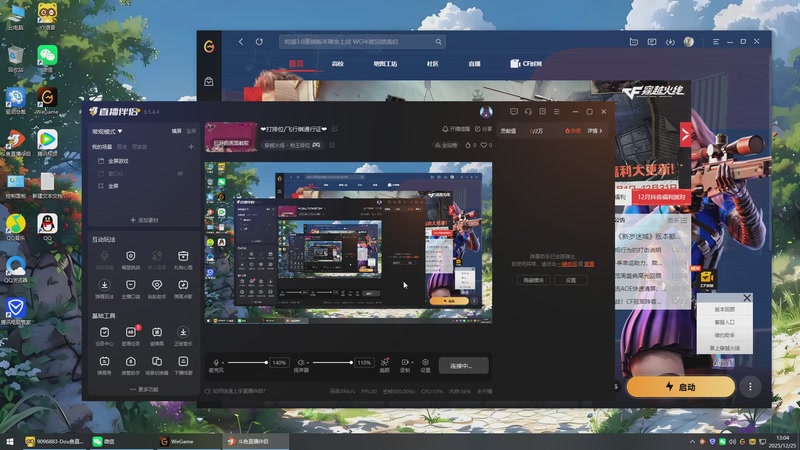Click the 录制 record icon
Image resolution: width=800 pixels, height=450 pixels.
tap(404, 362)
